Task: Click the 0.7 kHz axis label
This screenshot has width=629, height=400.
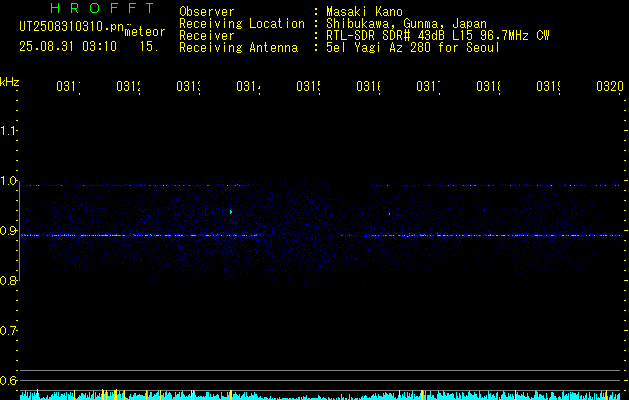Action: point(8,331)
